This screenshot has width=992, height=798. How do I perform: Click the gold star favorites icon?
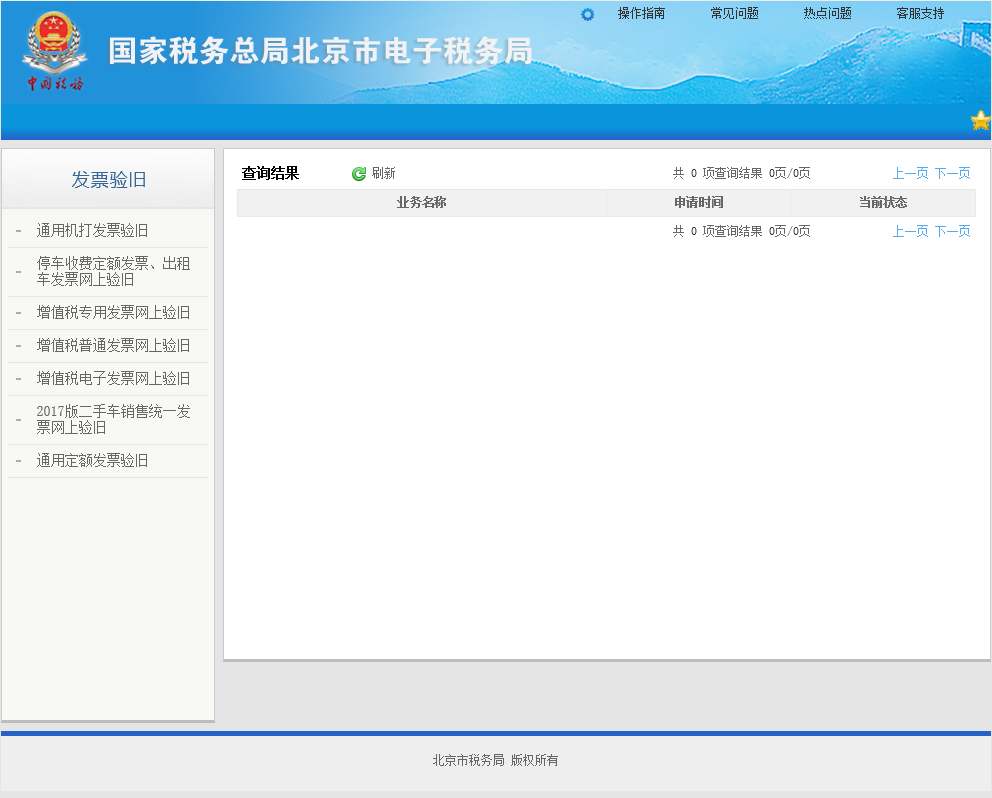[980, 121]
